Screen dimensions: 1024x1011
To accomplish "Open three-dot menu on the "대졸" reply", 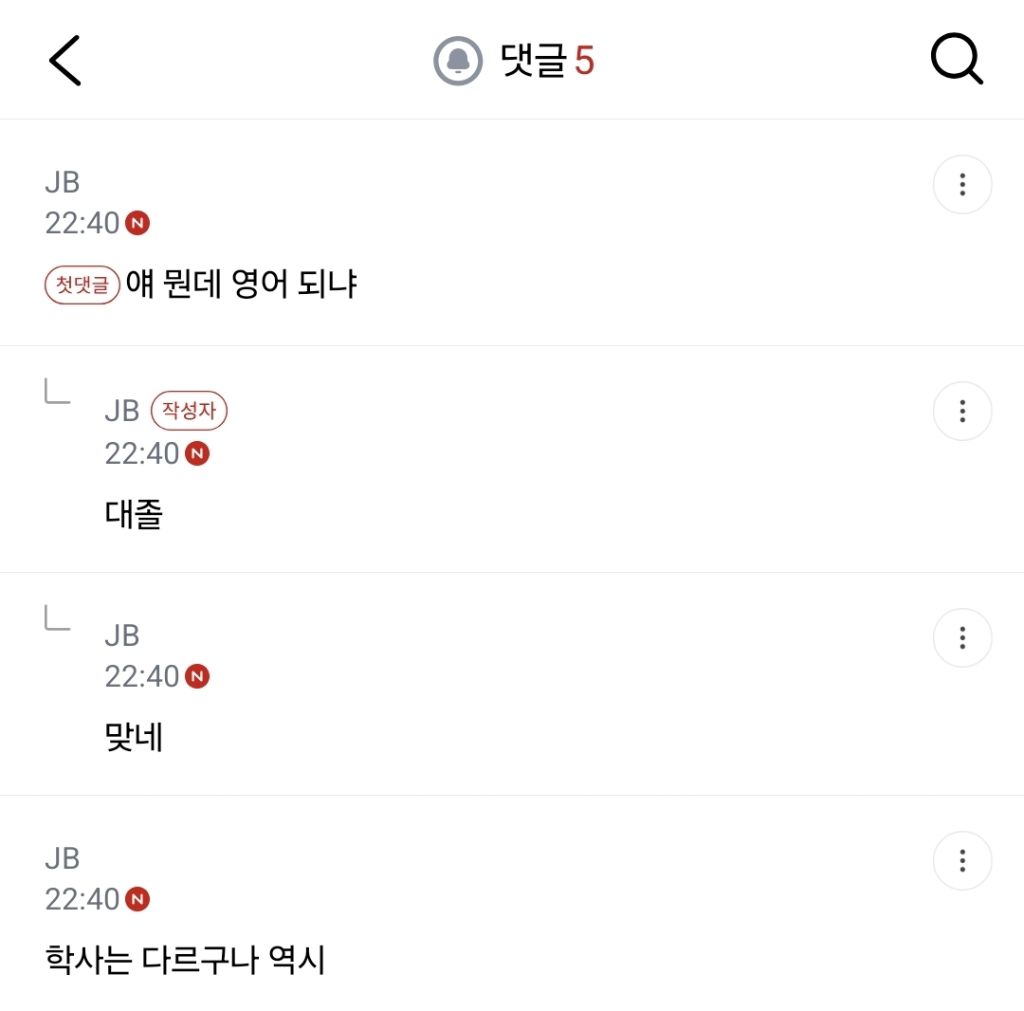I will [962, 411].
